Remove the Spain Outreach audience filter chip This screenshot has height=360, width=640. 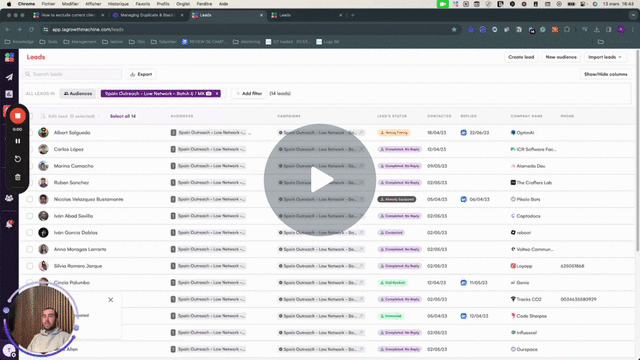[217, 93]
